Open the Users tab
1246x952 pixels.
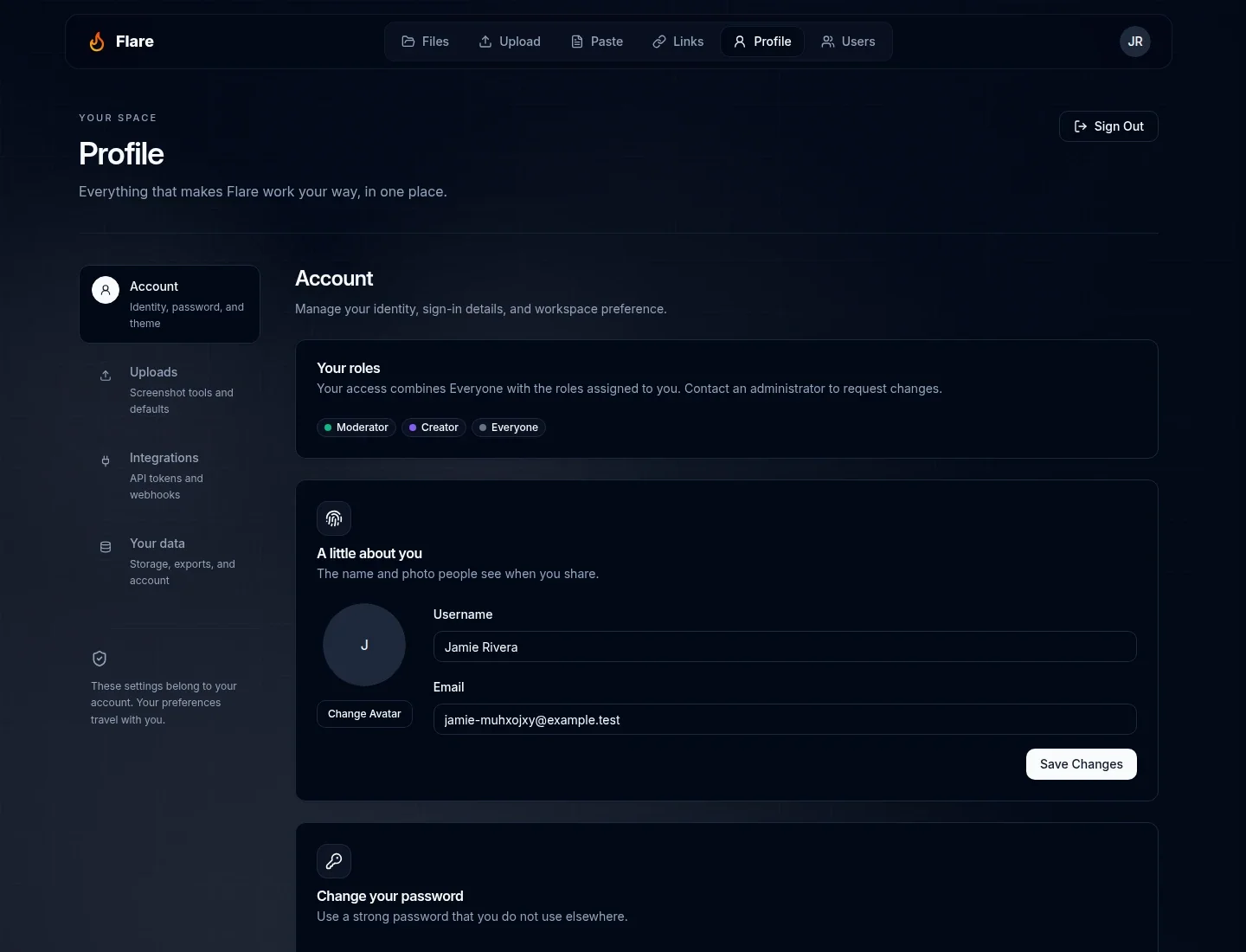point(848,42)
